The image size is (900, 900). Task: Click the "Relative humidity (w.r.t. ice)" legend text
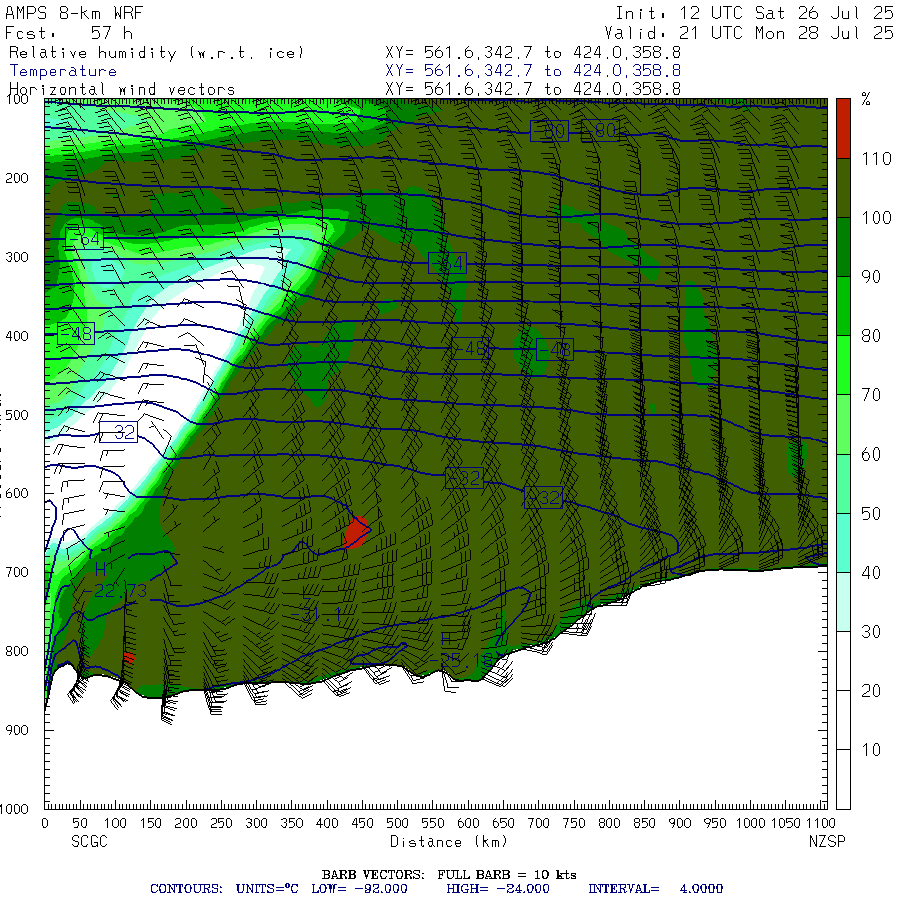click(156, 53)
